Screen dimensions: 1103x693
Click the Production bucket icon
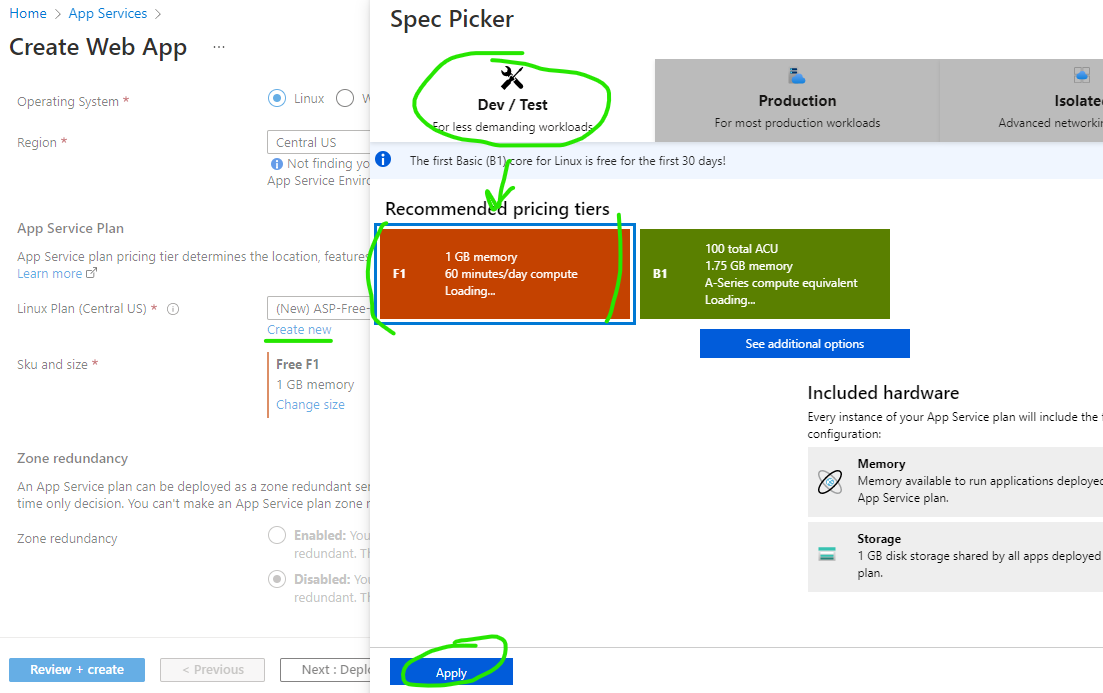(x=796, y=75)
